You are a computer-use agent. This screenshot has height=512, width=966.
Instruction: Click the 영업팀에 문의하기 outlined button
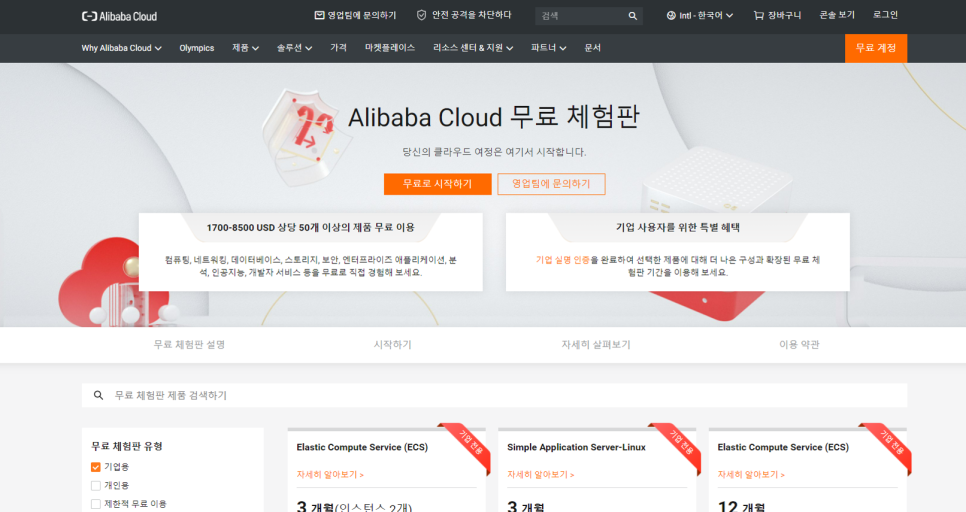[551, 184]
